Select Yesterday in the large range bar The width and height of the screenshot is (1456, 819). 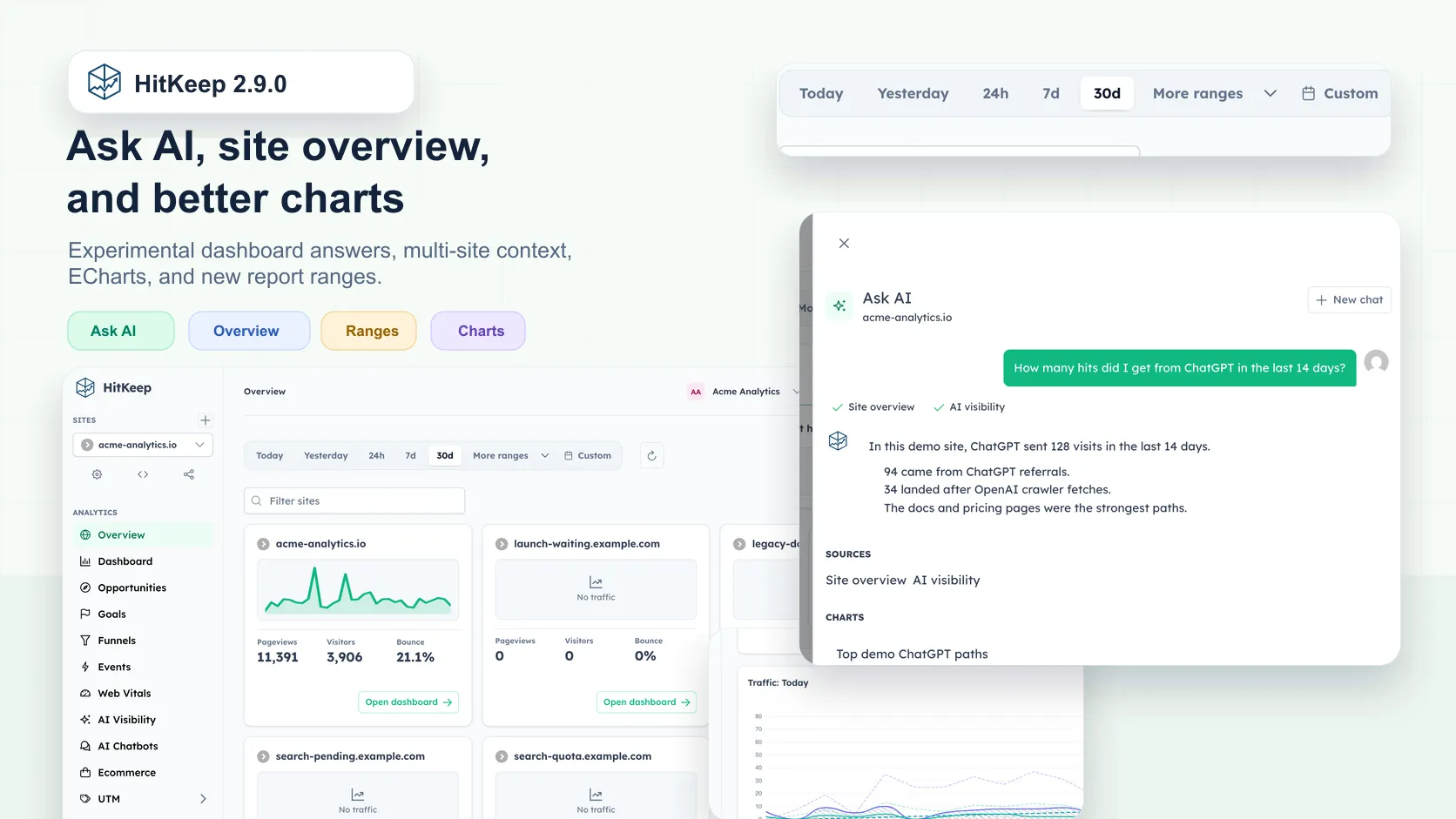coord(913,93)
